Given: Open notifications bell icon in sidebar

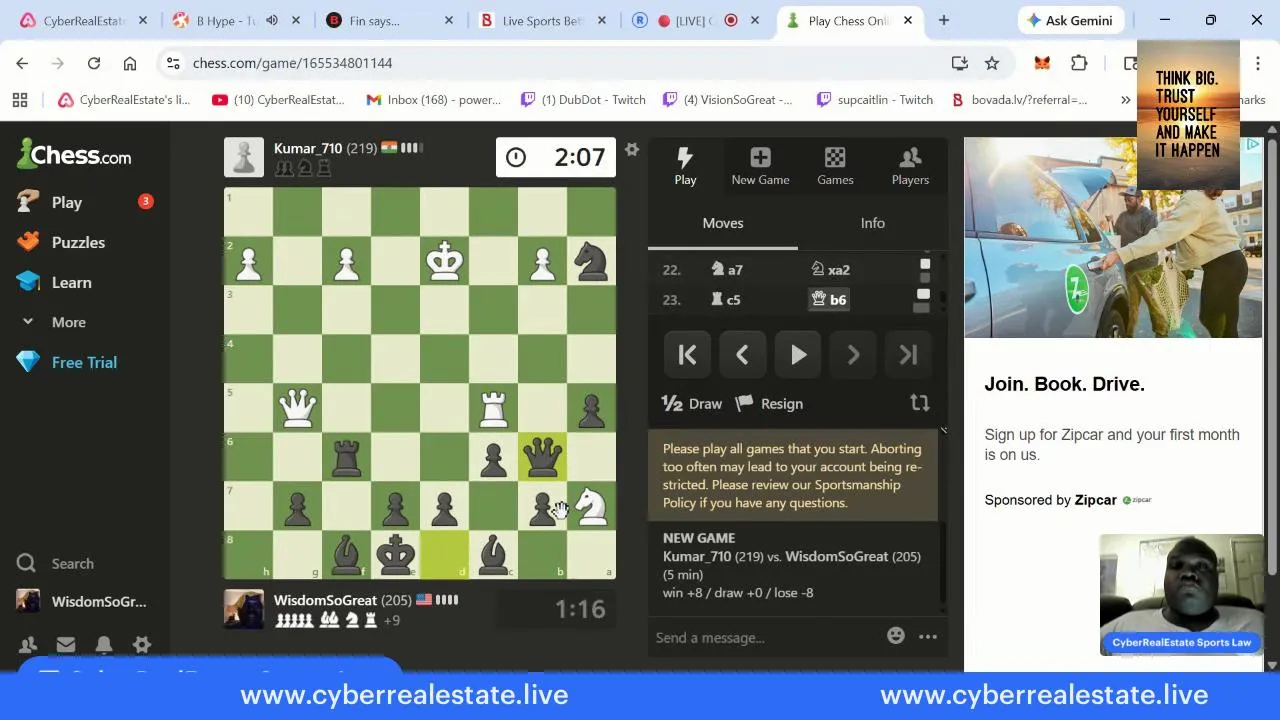Looking at the screenshot, I should click(x=104, y=645).
